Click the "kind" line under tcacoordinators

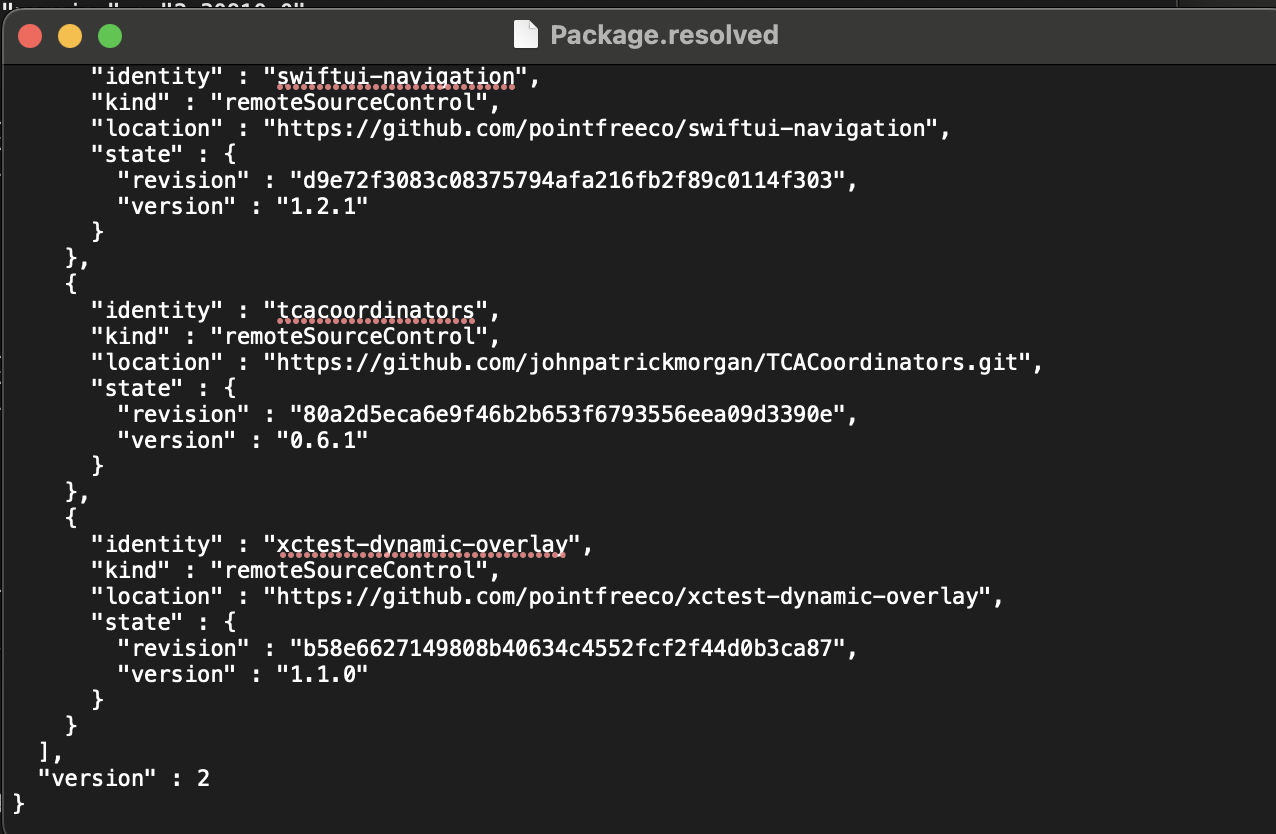tap(295, 336)
